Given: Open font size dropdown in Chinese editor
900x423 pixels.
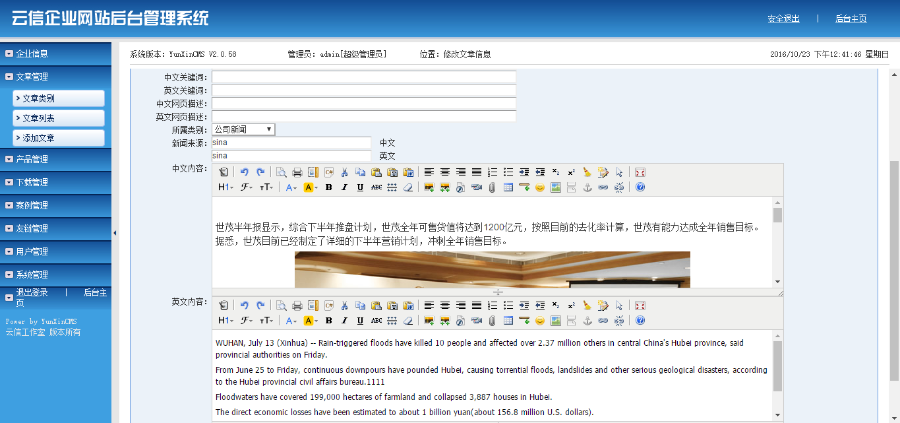Looking at the screenshot, I should pyautogui.click(x=266, y=187).
